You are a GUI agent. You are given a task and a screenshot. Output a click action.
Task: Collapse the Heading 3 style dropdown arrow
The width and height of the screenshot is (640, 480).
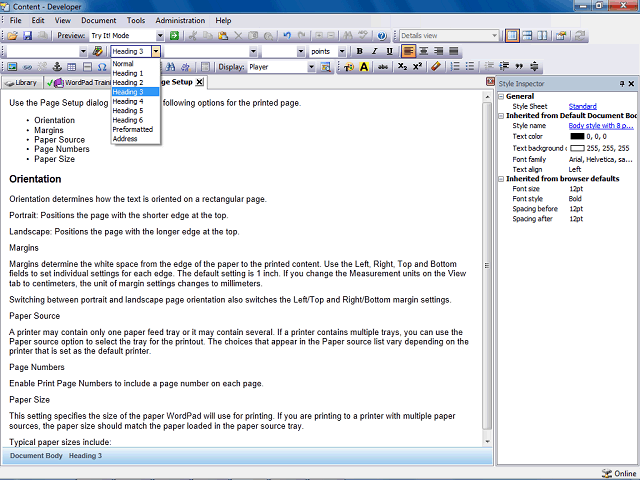156,51
